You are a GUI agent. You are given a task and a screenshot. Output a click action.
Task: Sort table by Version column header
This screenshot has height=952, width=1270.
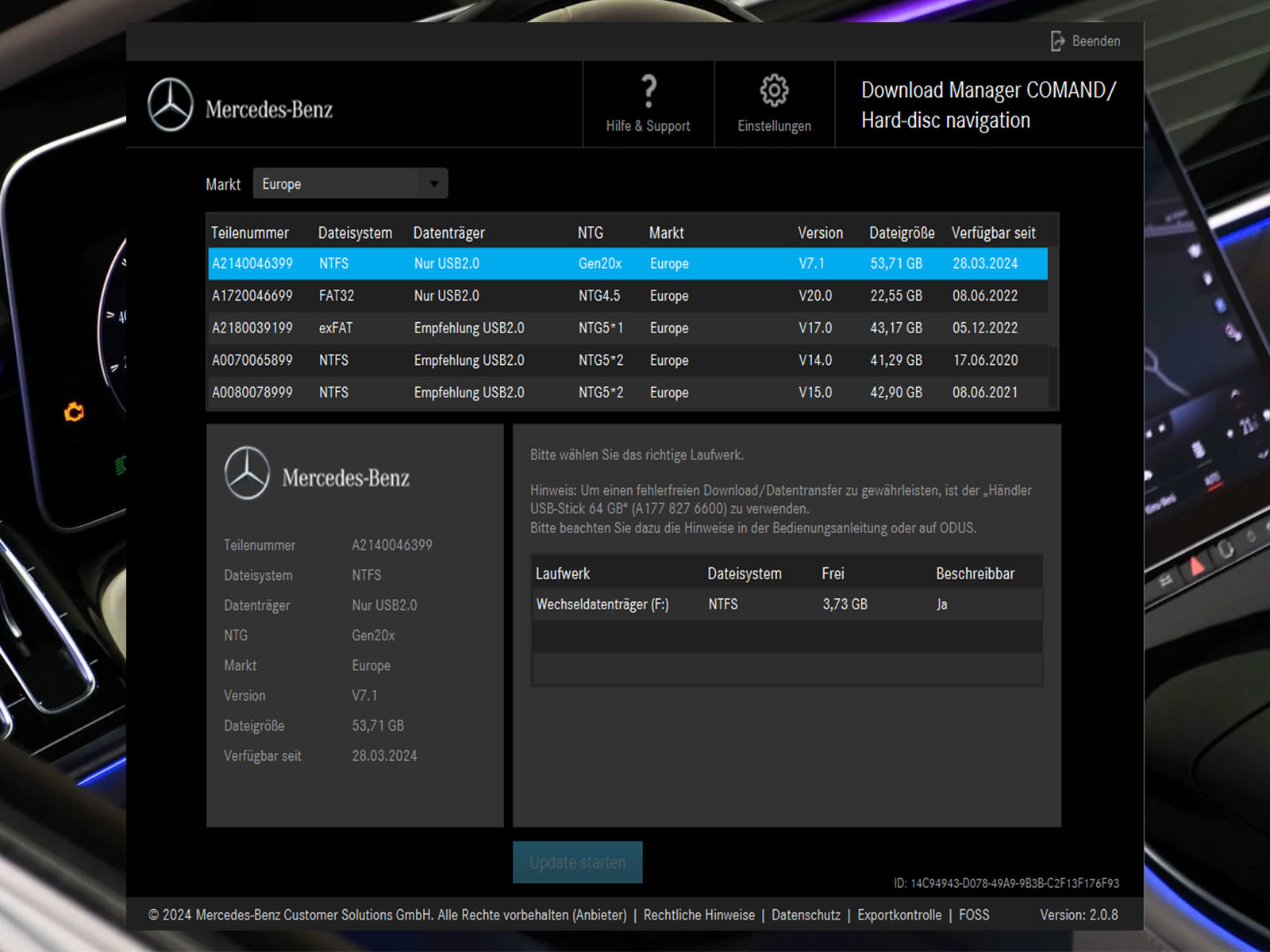click(x=820, y=233)
